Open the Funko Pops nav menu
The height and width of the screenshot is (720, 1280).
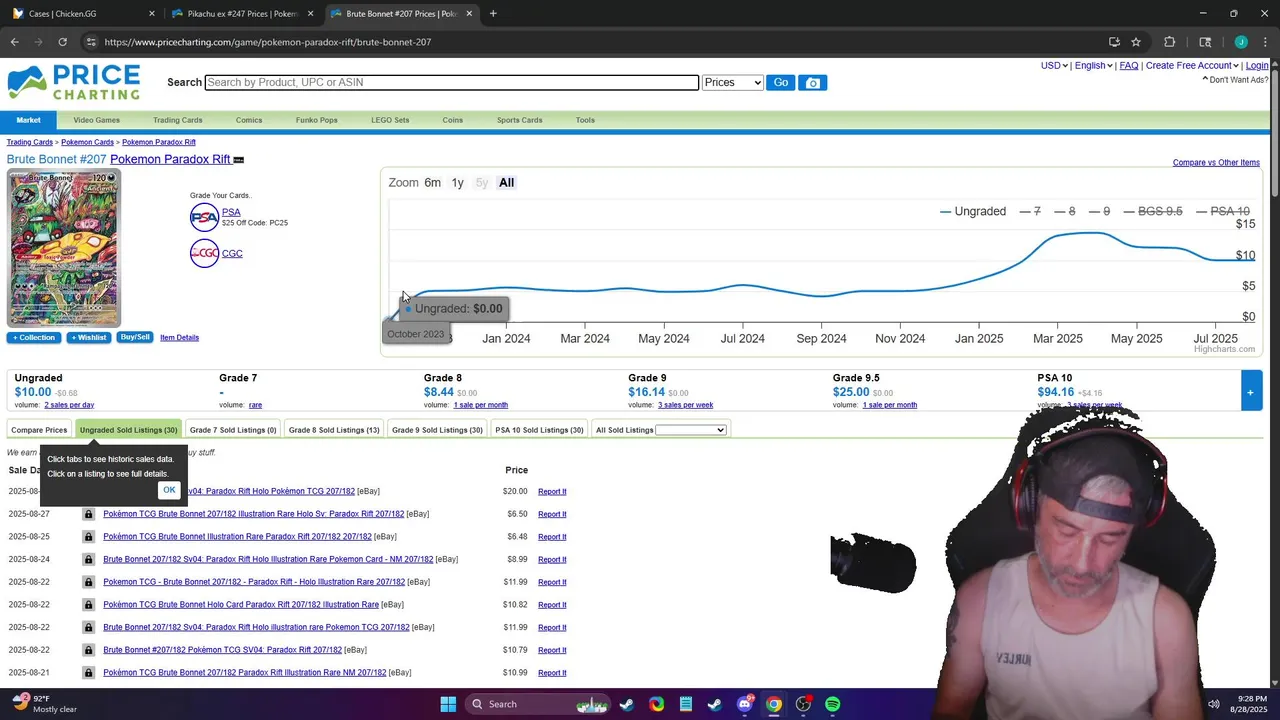click(316, 120)
